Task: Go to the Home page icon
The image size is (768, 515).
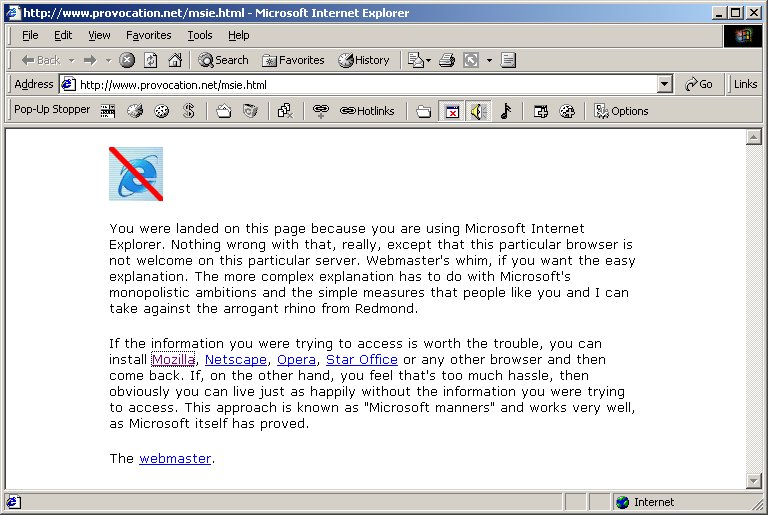Action: click(x=175, y=60)
